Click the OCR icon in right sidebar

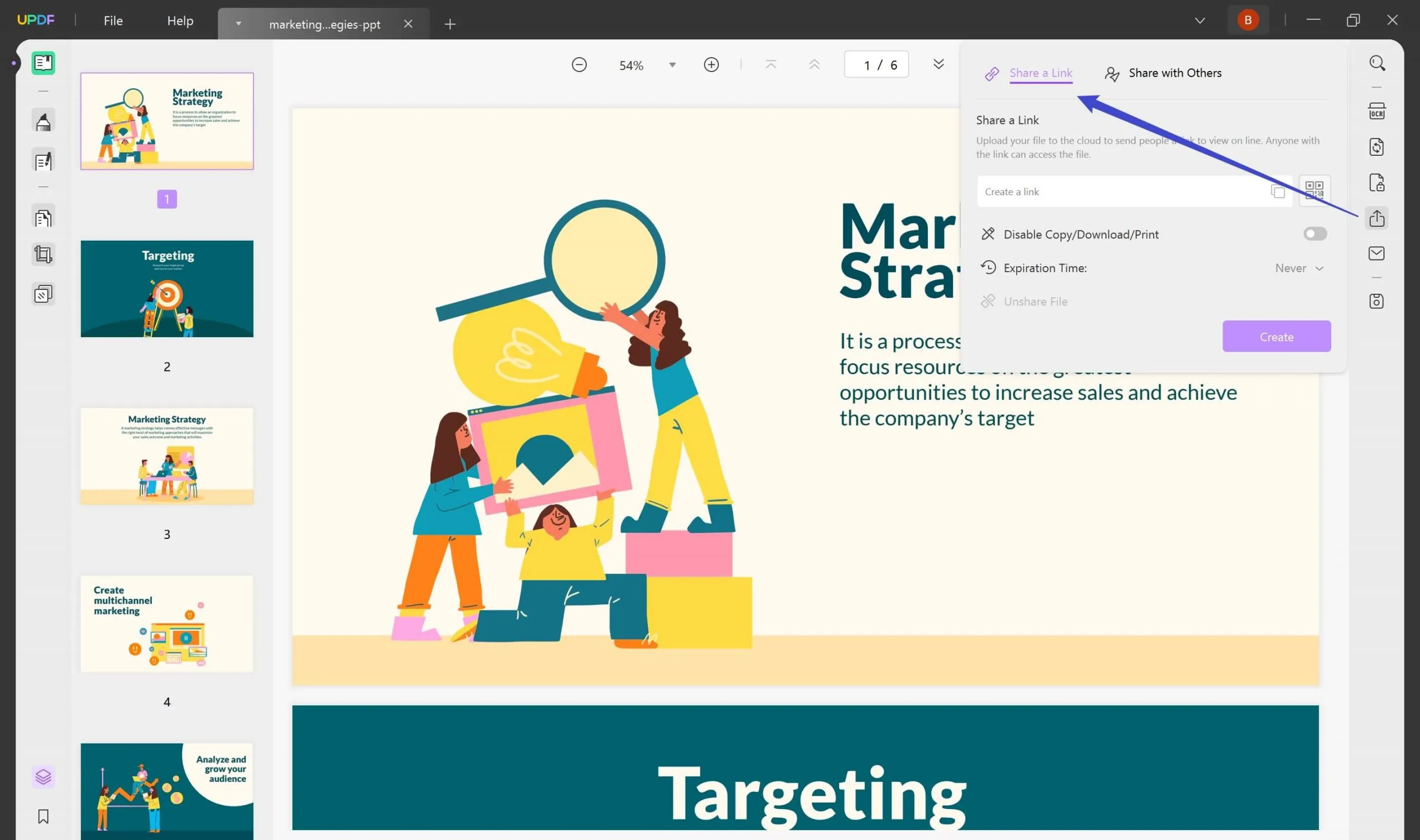tap(1376, 111)
